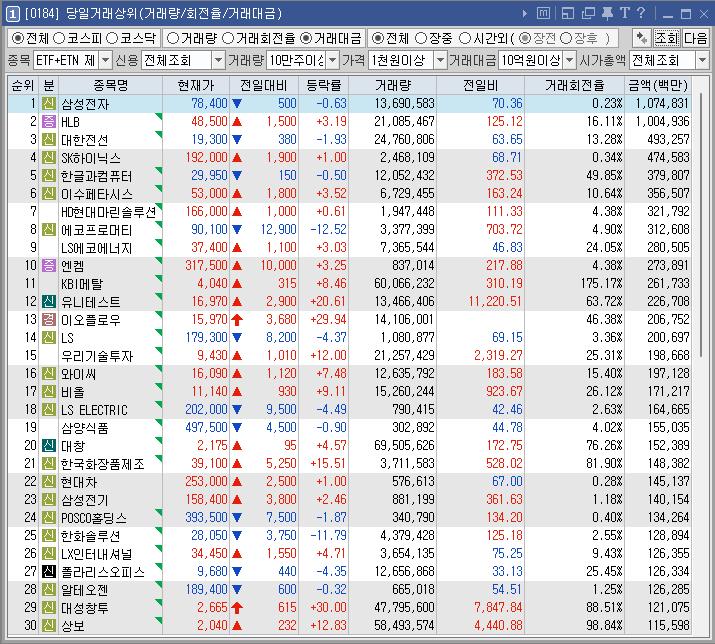The image size is (715, 644).
Task: Open the 거래대금 10억원이상 dropdown
Action: click(570, 60)
